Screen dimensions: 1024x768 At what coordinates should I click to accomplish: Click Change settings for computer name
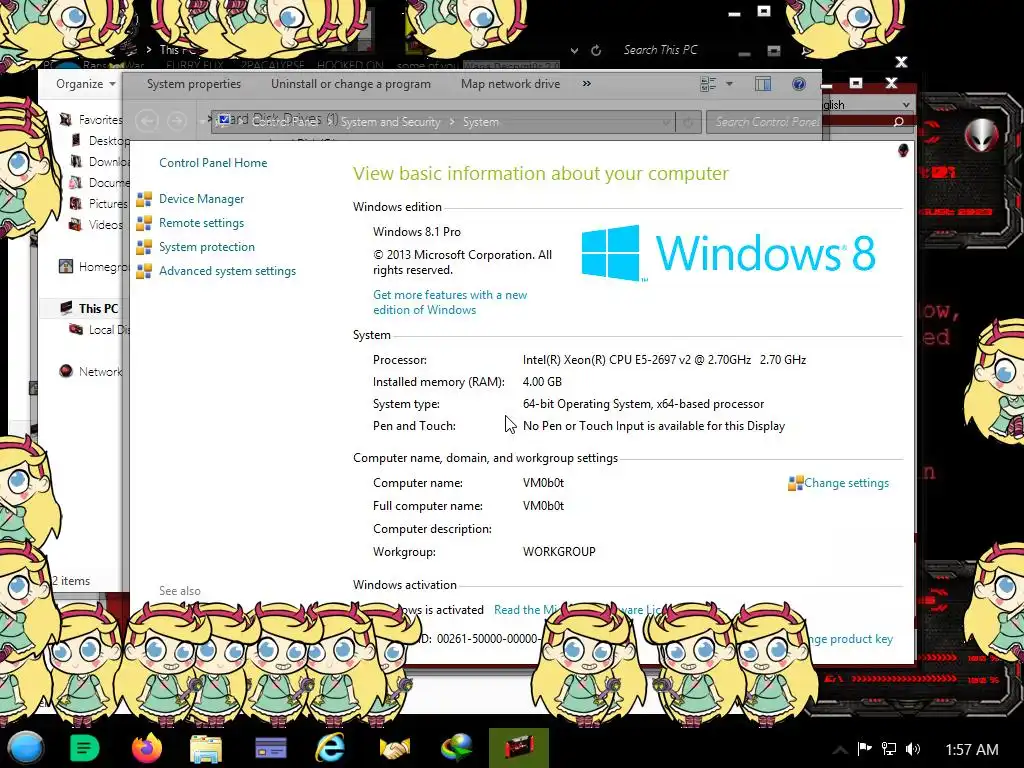point(846,483)
